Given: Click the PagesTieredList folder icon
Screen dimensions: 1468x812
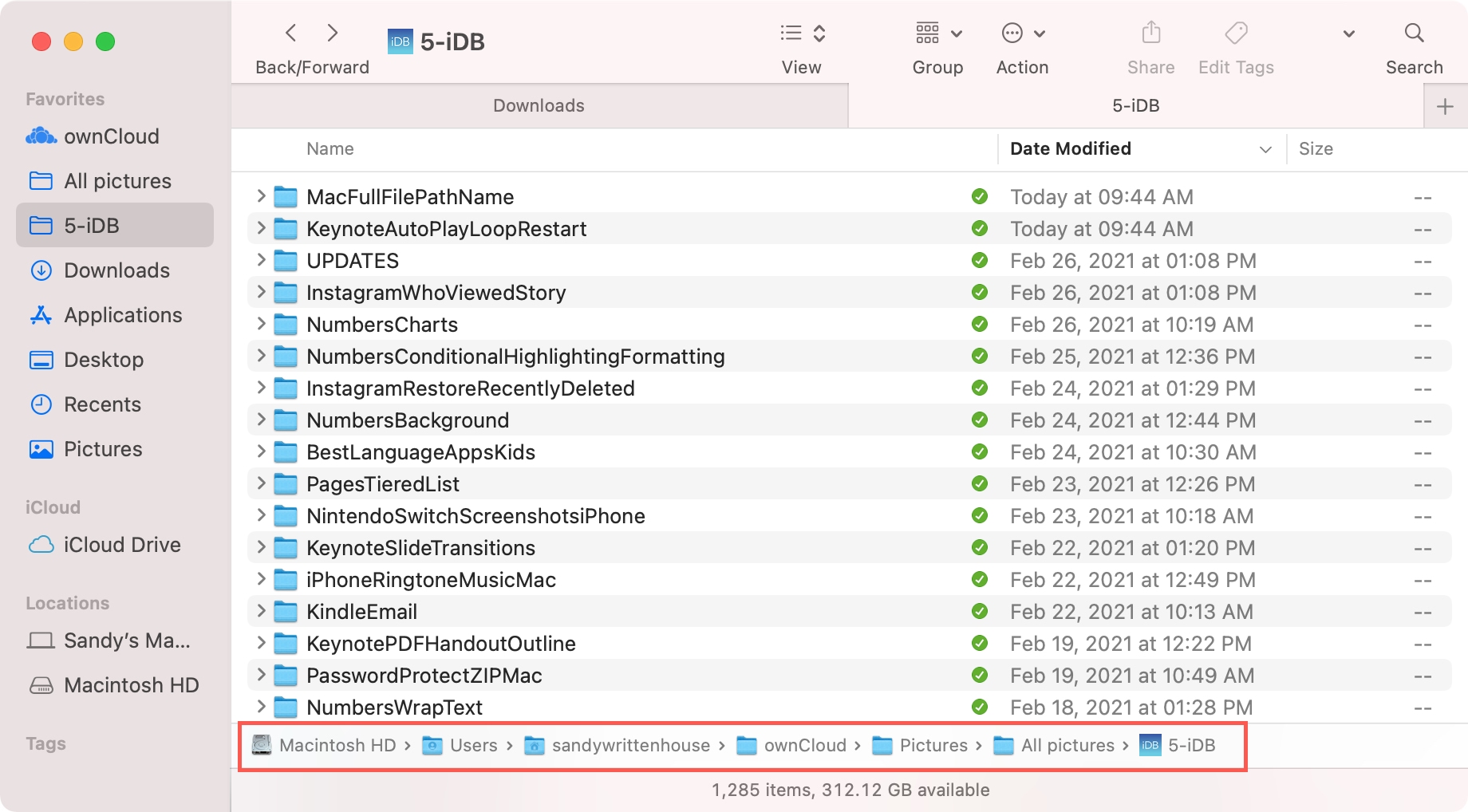Looking at the screenshot, I should point(286,484).
